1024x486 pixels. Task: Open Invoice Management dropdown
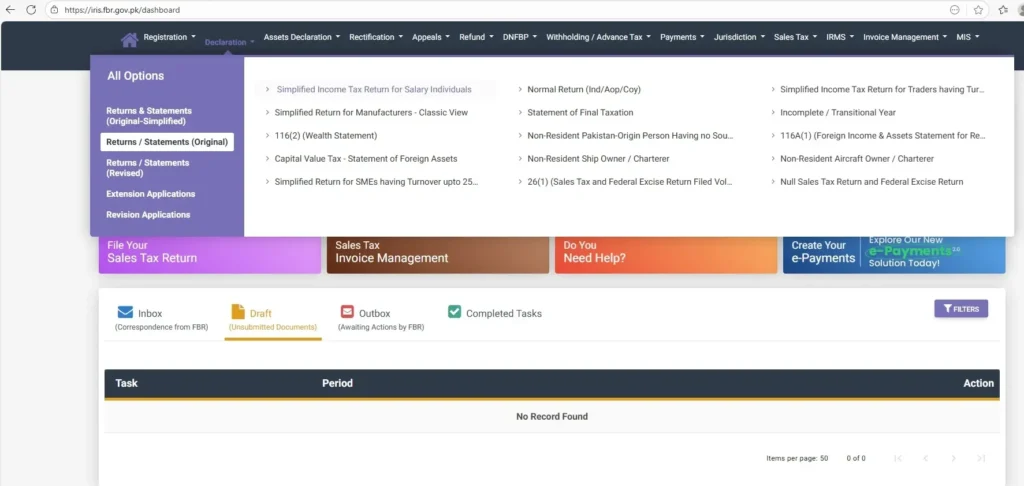[904, 37]
